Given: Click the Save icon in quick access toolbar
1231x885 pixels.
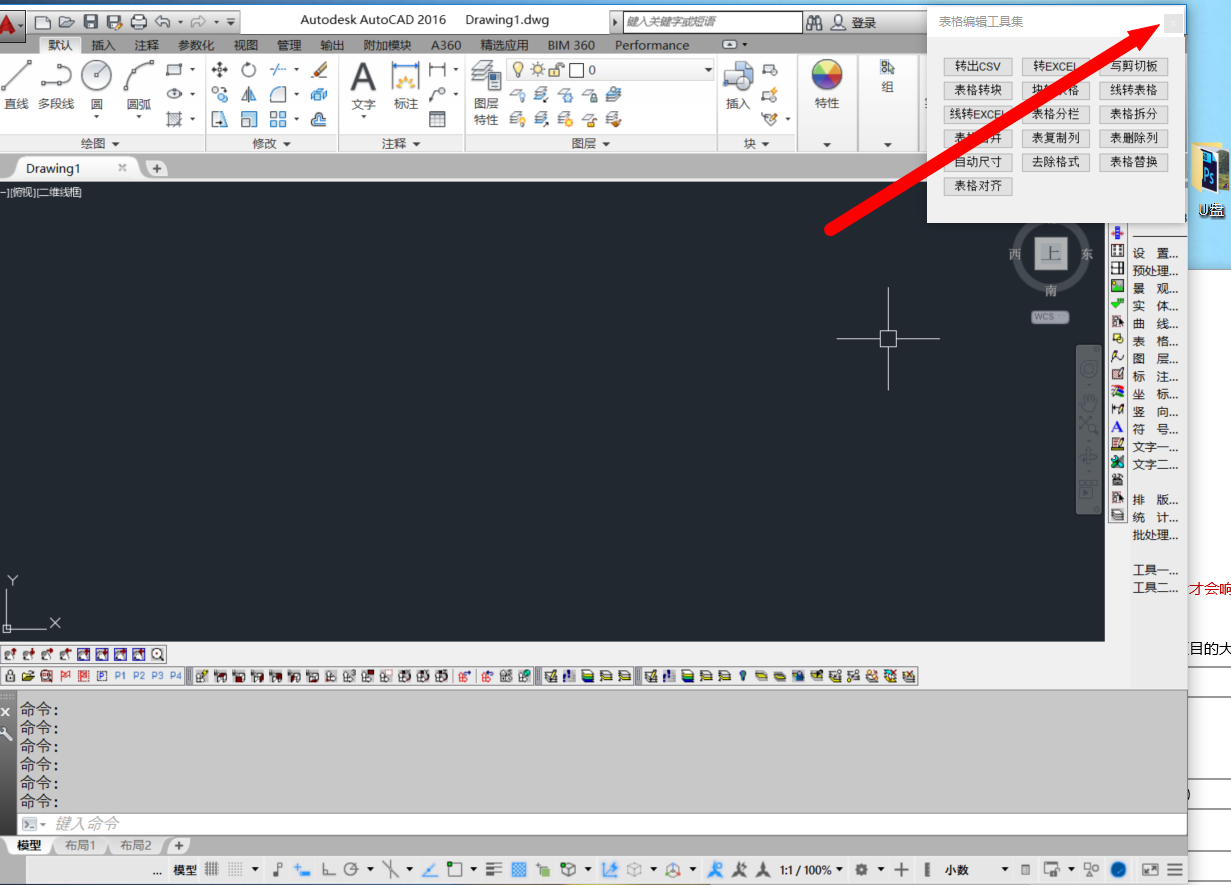Looking at the screenshot, I should point(91,21).
